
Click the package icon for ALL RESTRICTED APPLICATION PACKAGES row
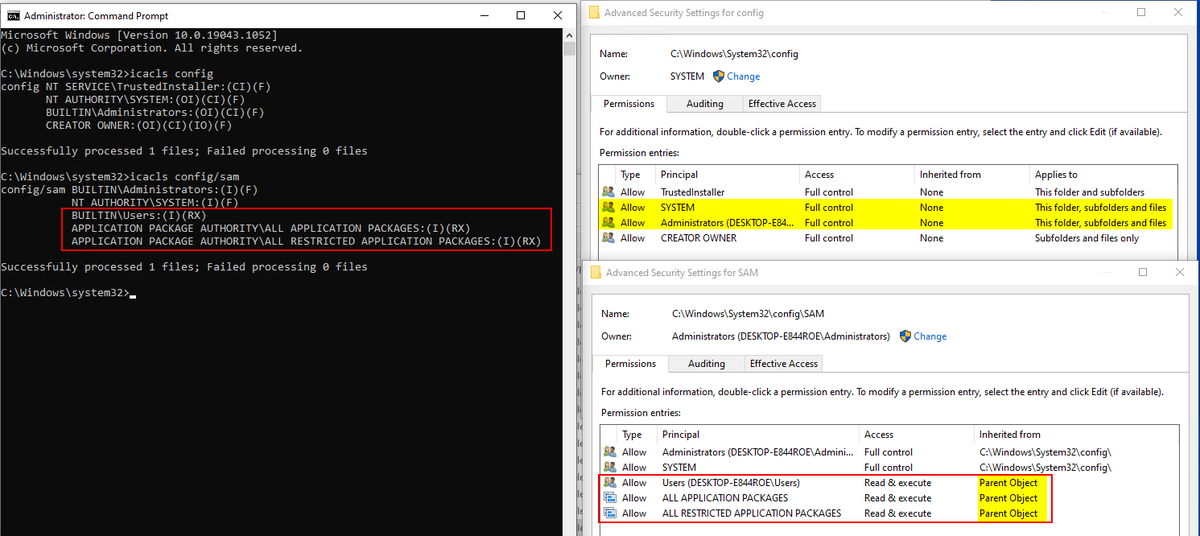[610, 513]
